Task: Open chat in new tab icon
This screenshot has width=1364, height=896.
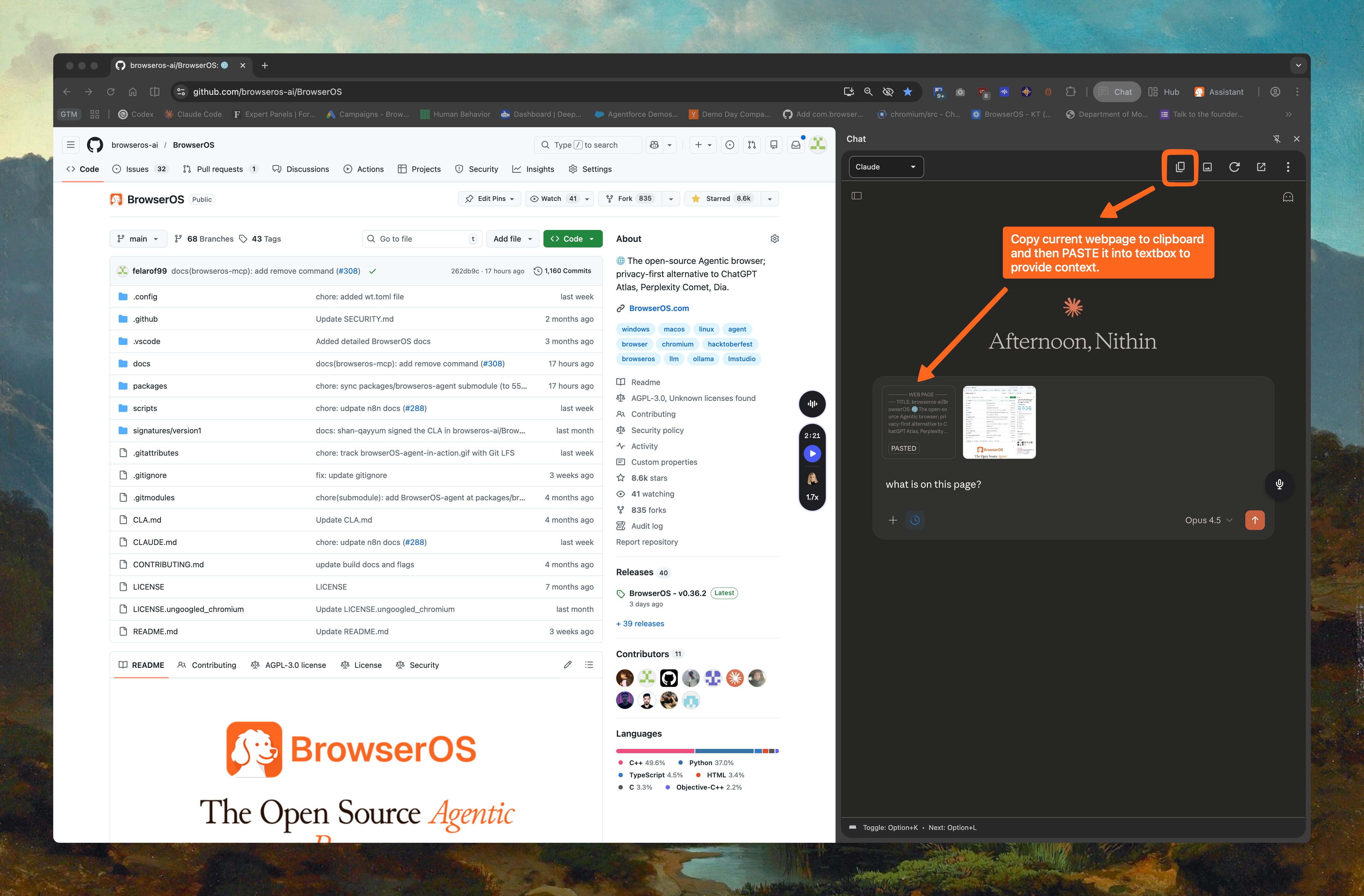Action: (1261, 167)
